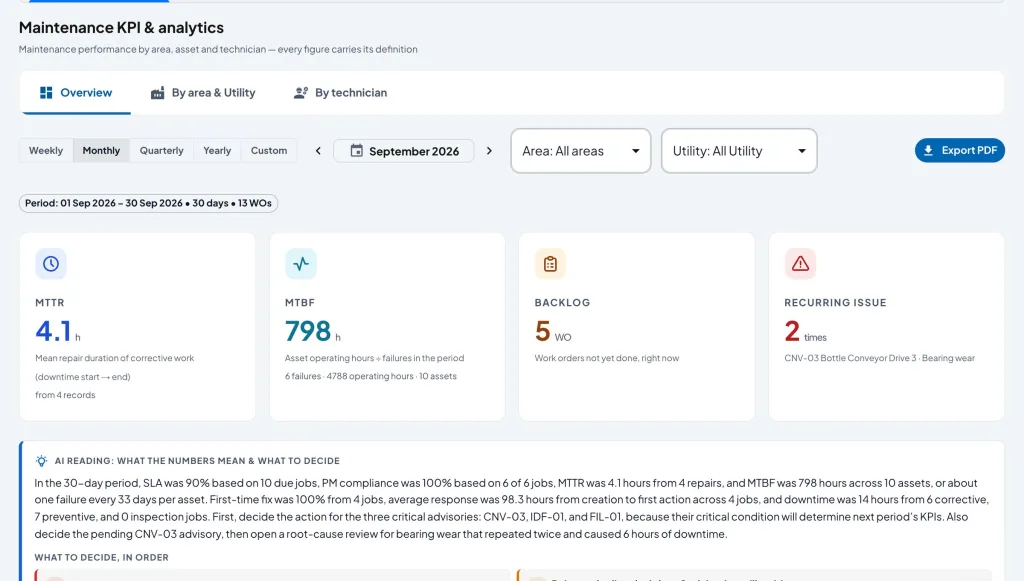
Task: Open the September 2026 date picker
Action: tap(404, 151)
